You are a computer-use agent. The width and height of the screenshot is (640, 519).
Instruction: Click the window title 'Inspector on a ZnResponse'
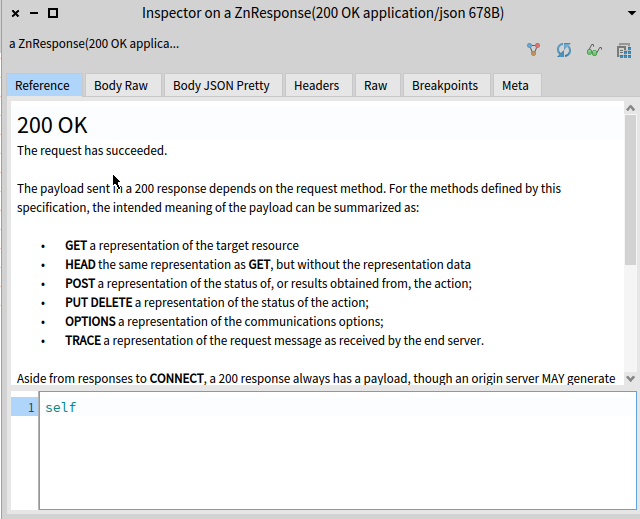pyautogui.click(x=323, y=13)
